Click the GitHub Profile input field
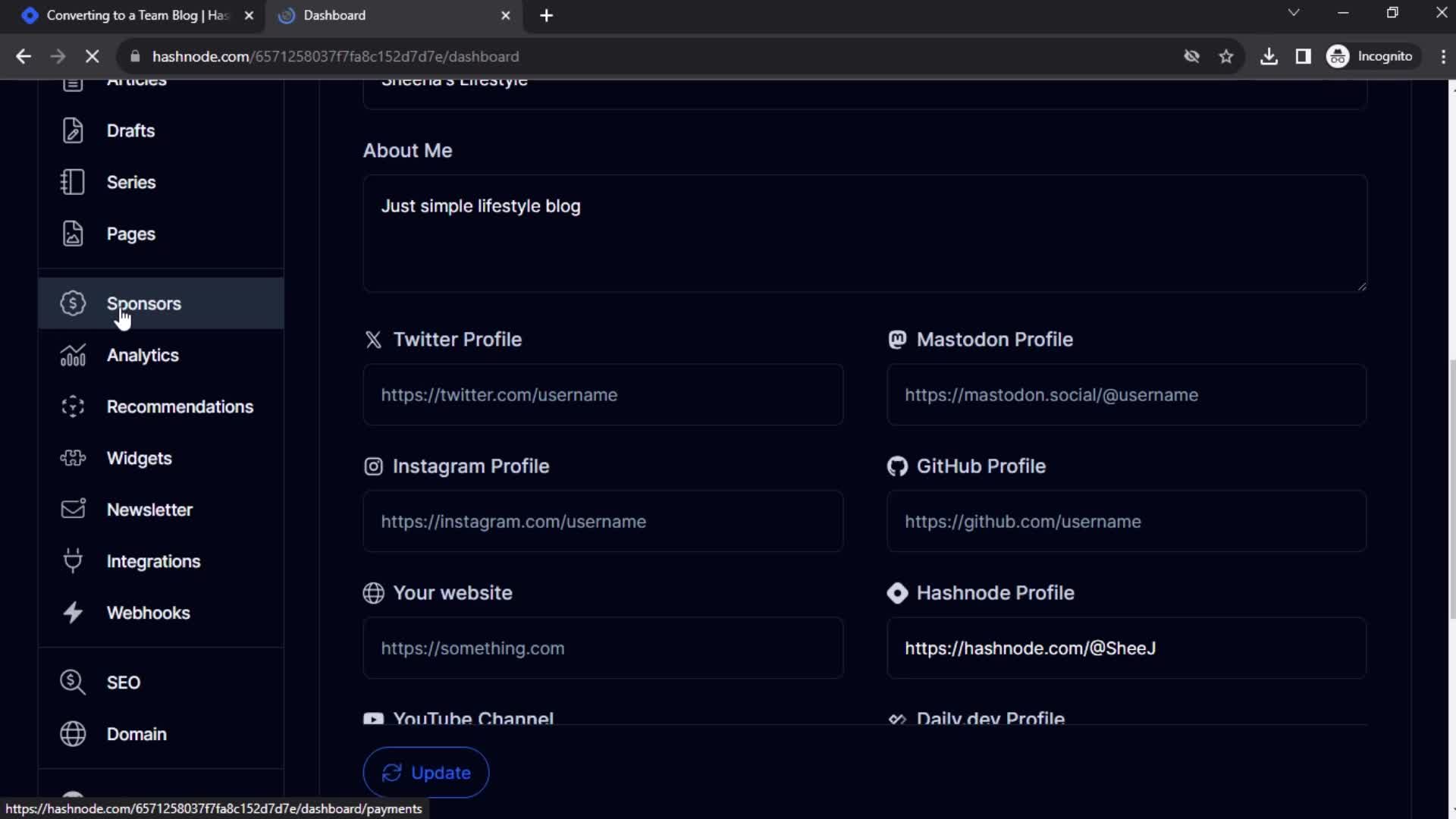1456x819 pixels. (1126, 521)
